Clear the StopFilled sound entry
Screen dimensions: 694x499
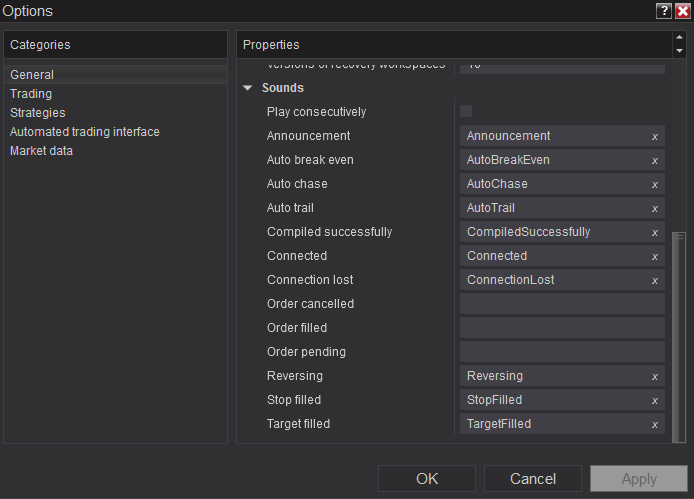(655, 400)
